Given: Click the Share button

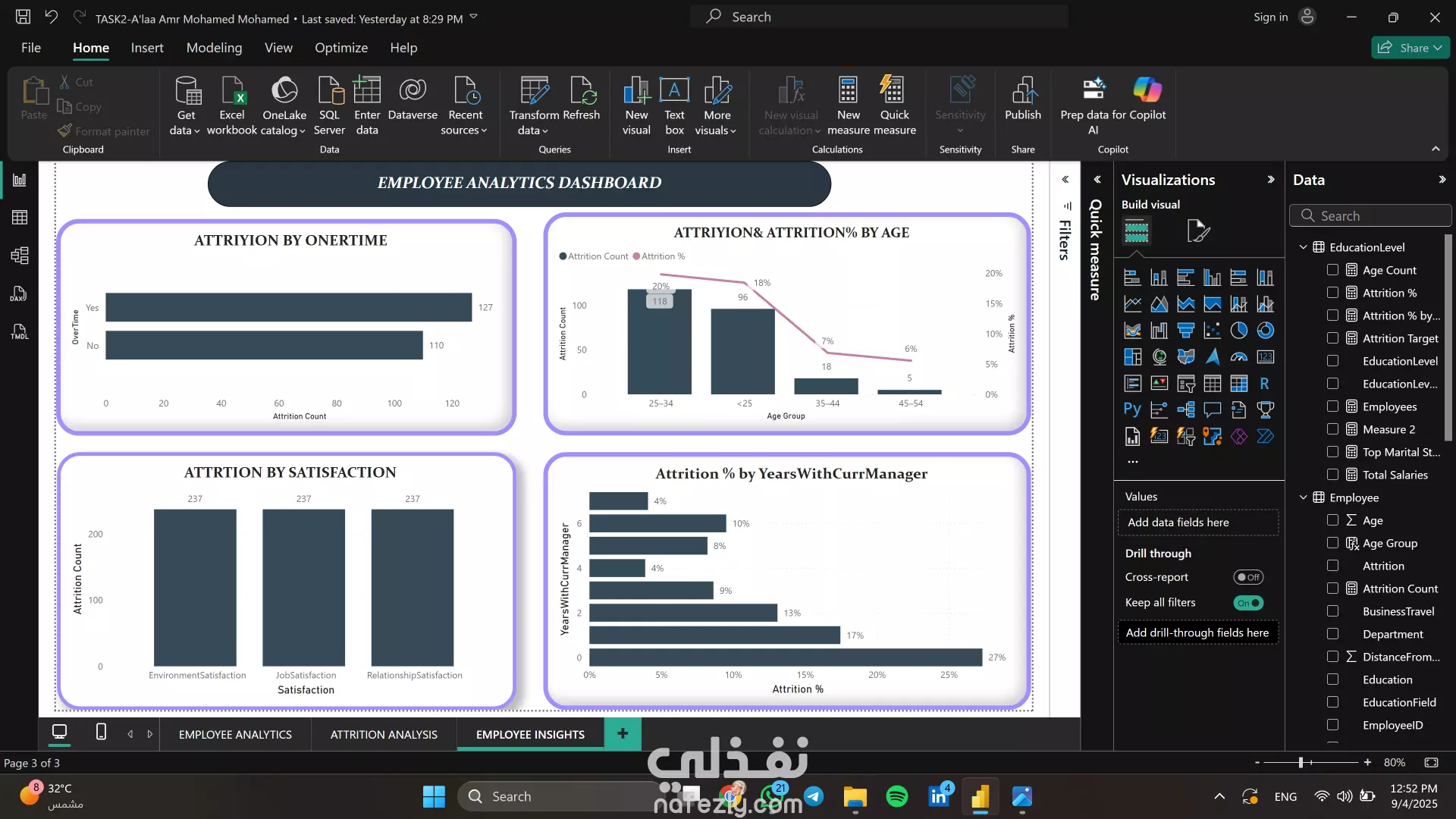Looking at the screenshot, I should (x=1410, y=48).
